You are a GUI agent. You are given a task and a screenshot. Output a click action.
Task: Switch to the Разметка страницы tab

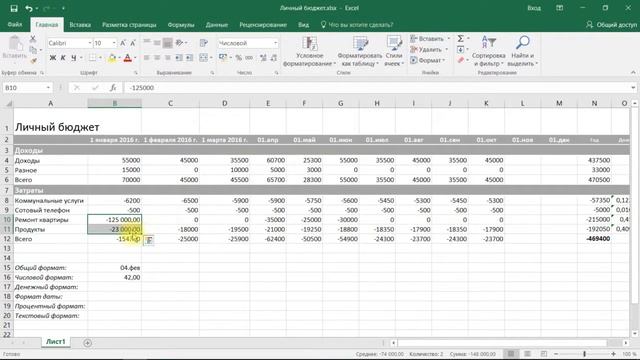(x=129, y=24)
